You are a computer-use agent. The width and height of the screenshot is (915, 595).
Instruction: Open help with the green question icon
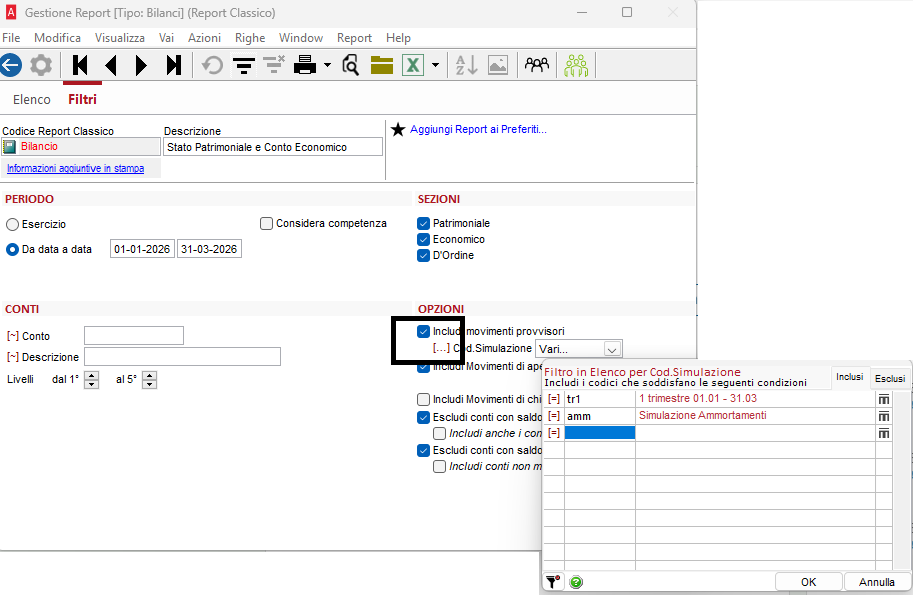[576, 582]
